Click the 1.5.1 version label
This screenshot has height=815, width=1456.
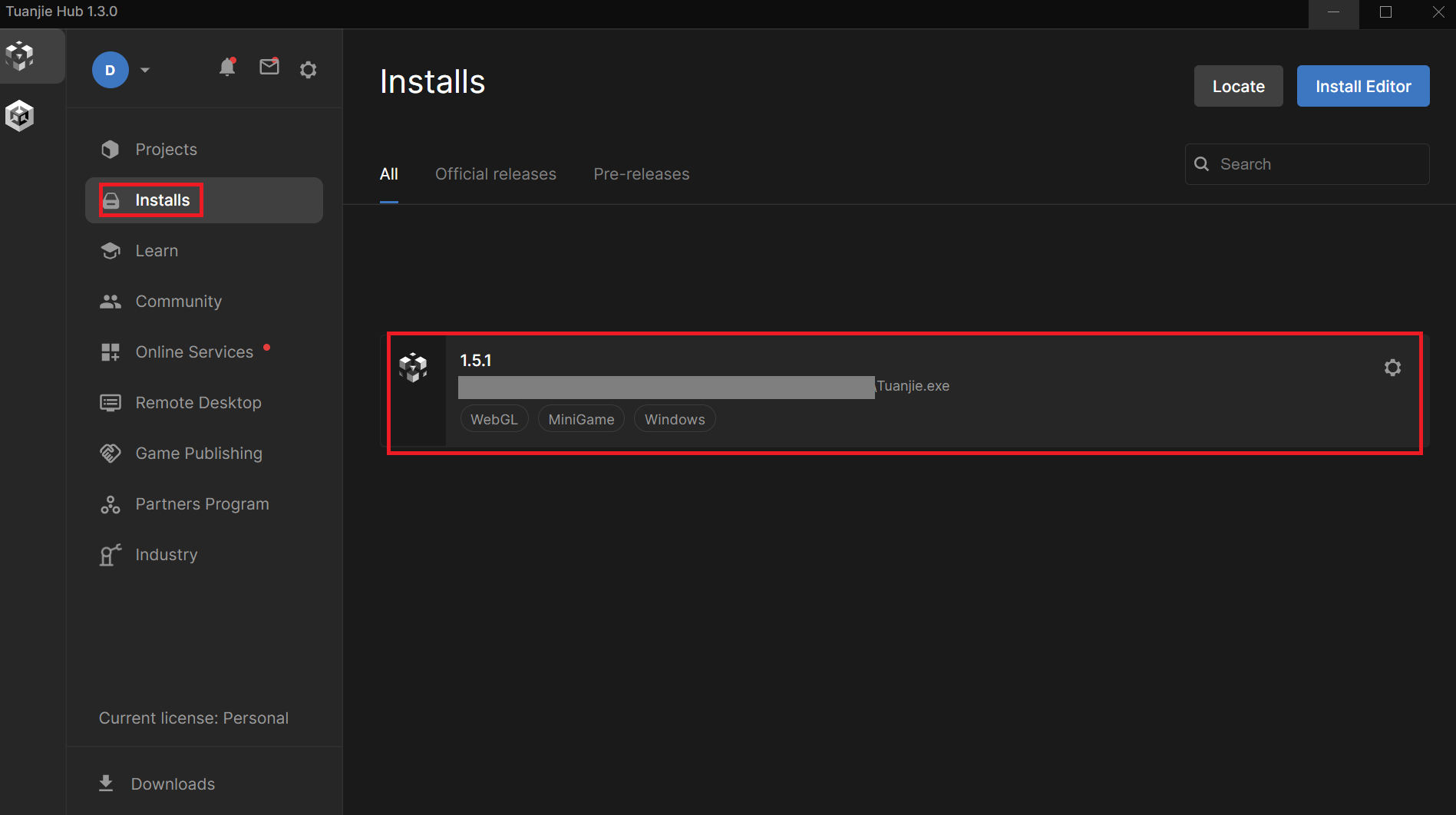(476, 361)
